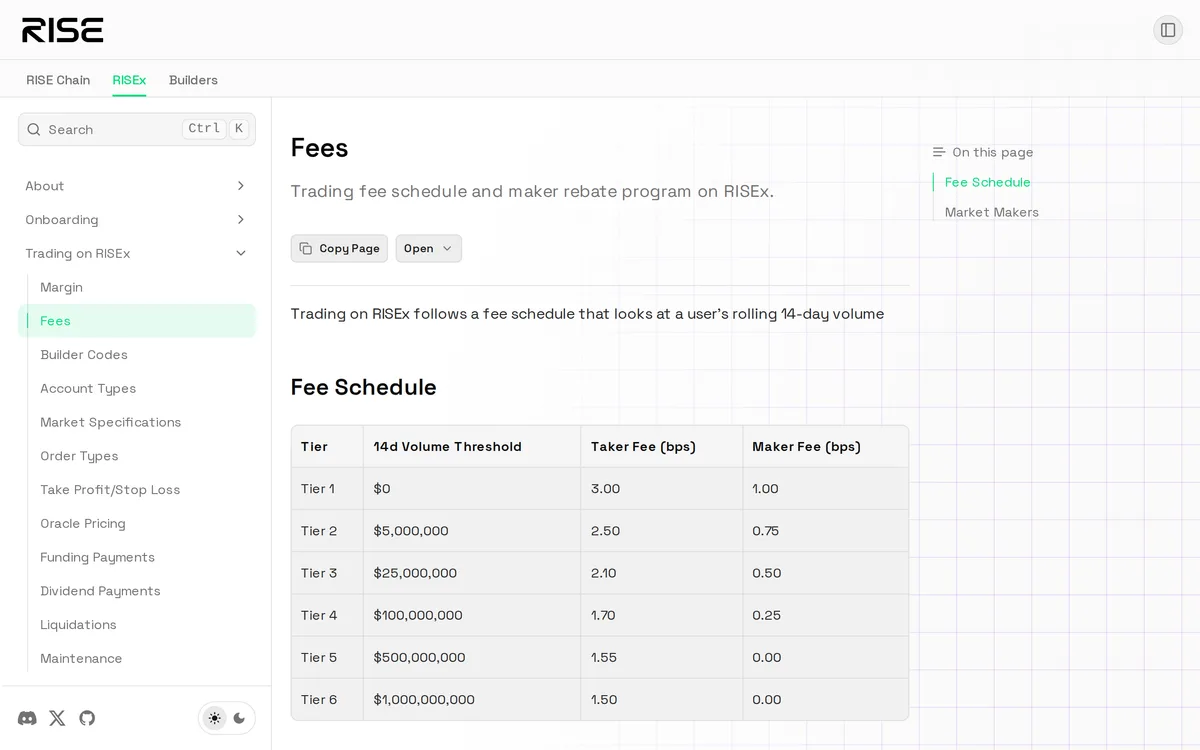The width and height of the screenshot is (1200, 750).
Task: Open the Discord link icon
Action: [x=28, y=718]
